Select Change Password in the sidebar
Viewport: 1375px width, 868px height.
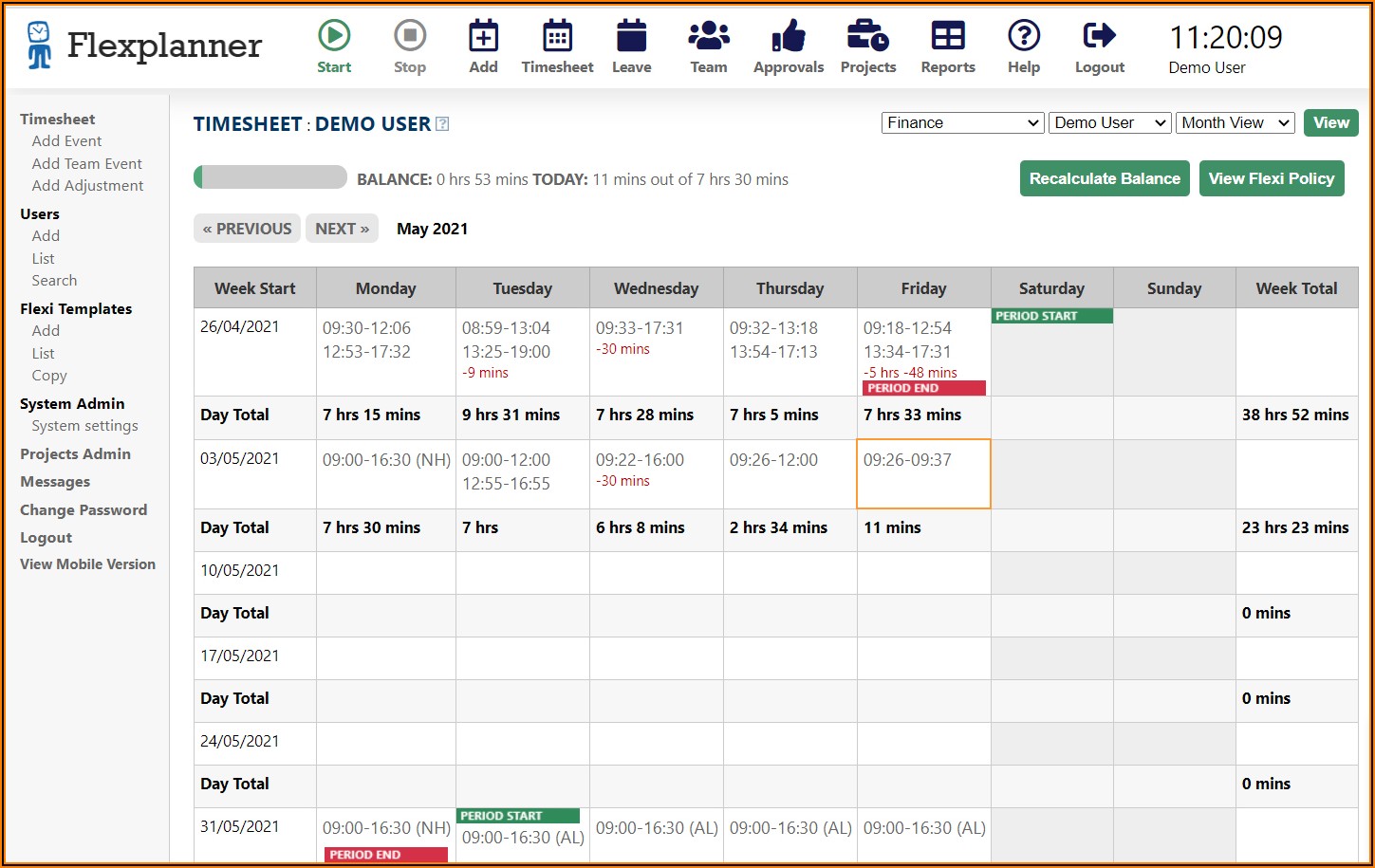tap(84, 509)
